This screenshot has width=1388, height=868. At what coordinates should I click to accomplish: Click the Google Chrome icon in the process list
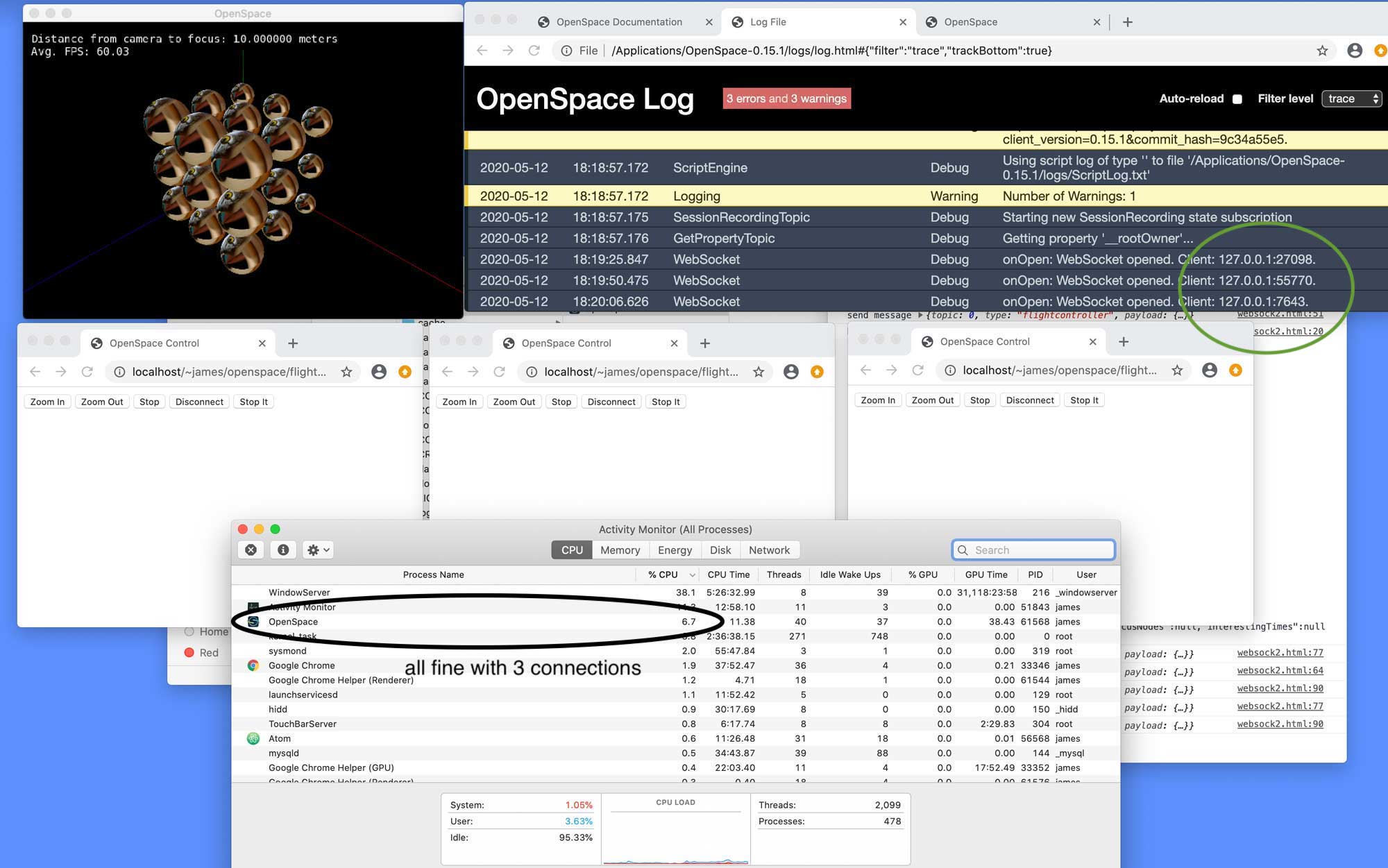pyautogui.click(x=253, y=665)
